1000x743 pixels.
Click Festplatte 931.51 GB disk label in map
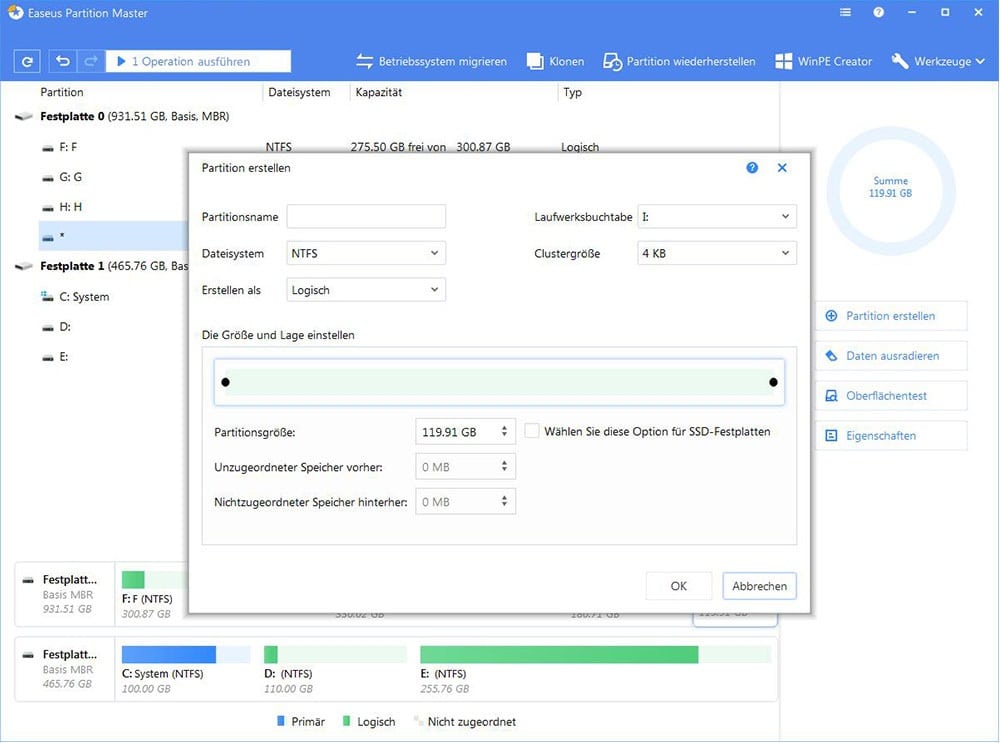pos(65,594)
